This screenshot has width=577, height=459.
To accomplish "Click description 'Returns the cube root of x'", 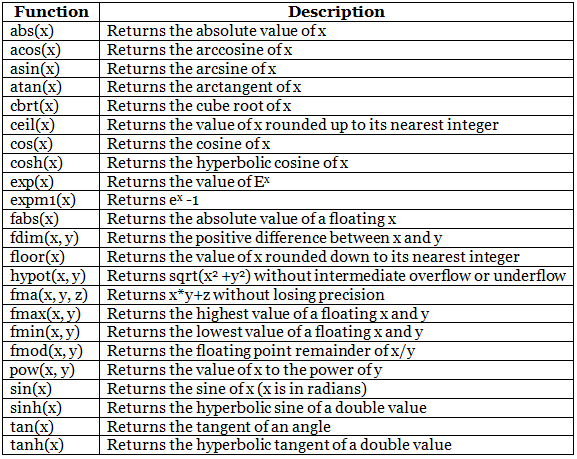I will pos(199,106).
